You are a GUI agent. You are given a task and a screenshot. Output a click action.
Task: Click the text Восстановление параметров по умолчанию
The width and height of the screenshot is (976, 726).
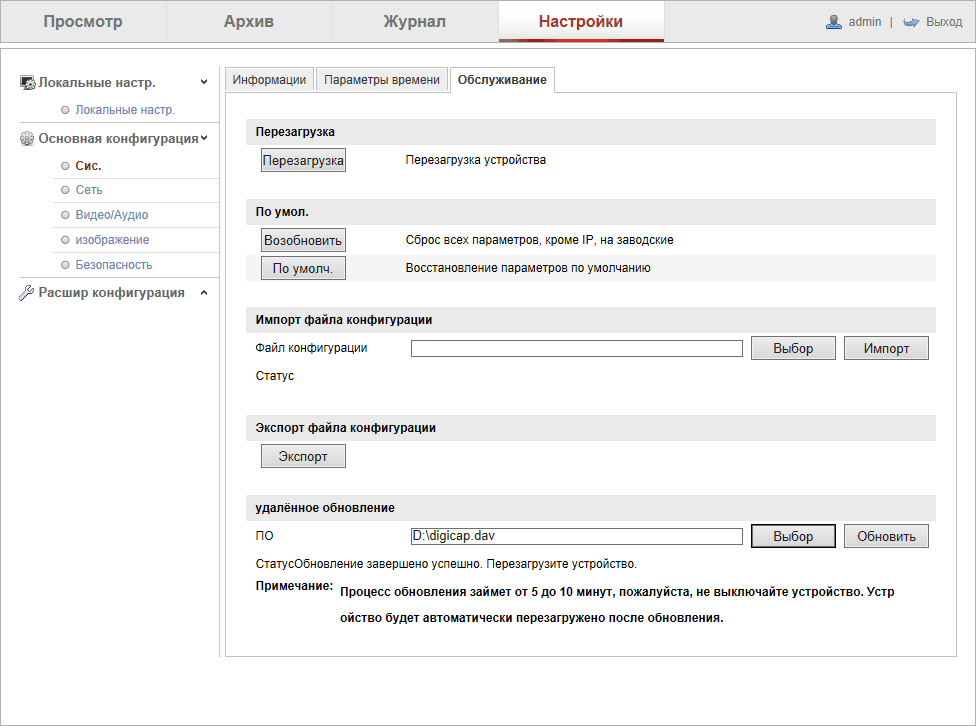pos(528,268)
